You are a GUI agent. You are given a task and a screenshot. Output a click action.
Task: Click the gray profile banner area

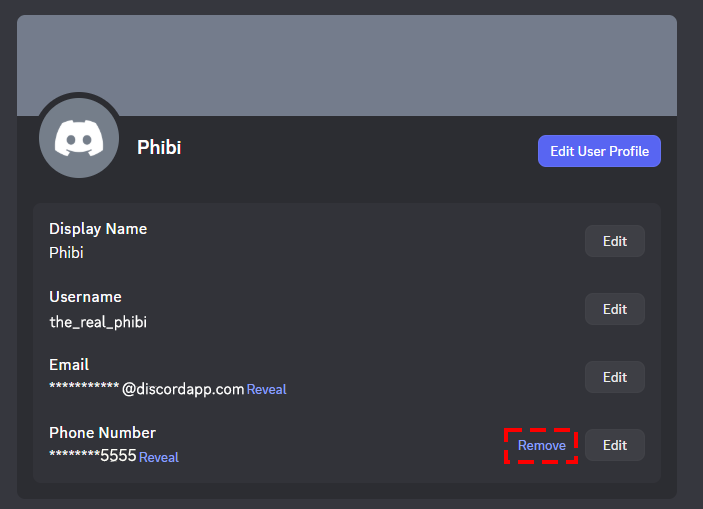tap(400, 65)
